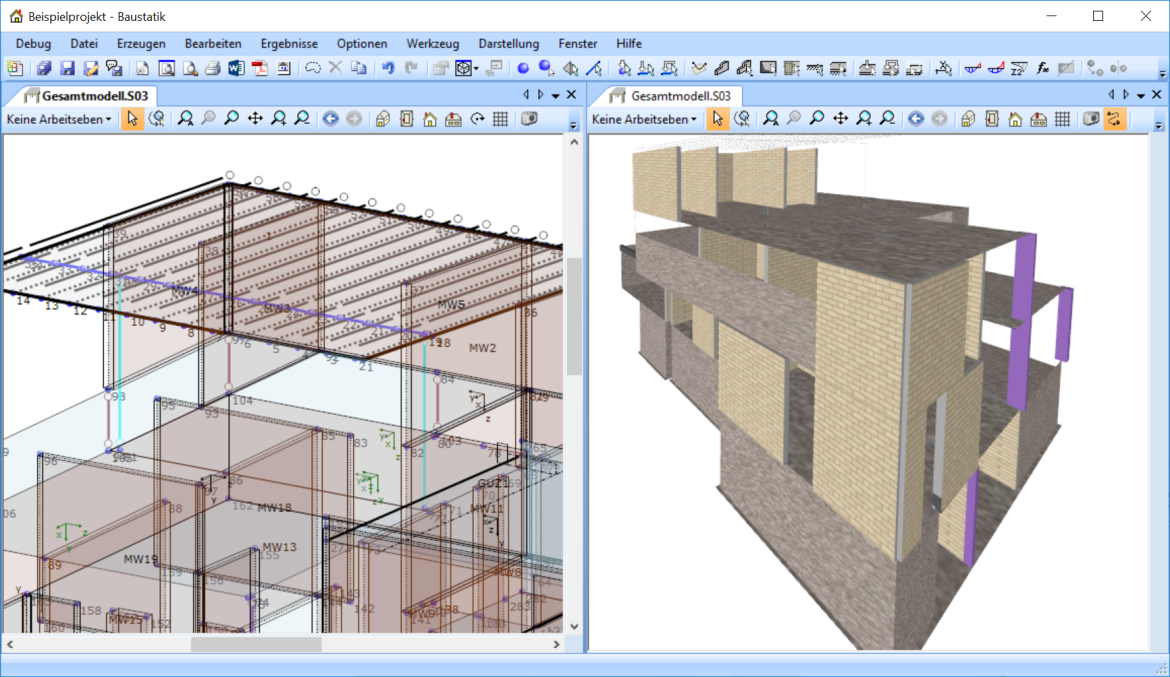The width and height of the screenshot is (1170, 677).
Task: Click the Print icon in toolbar
Action: point(212,68)
